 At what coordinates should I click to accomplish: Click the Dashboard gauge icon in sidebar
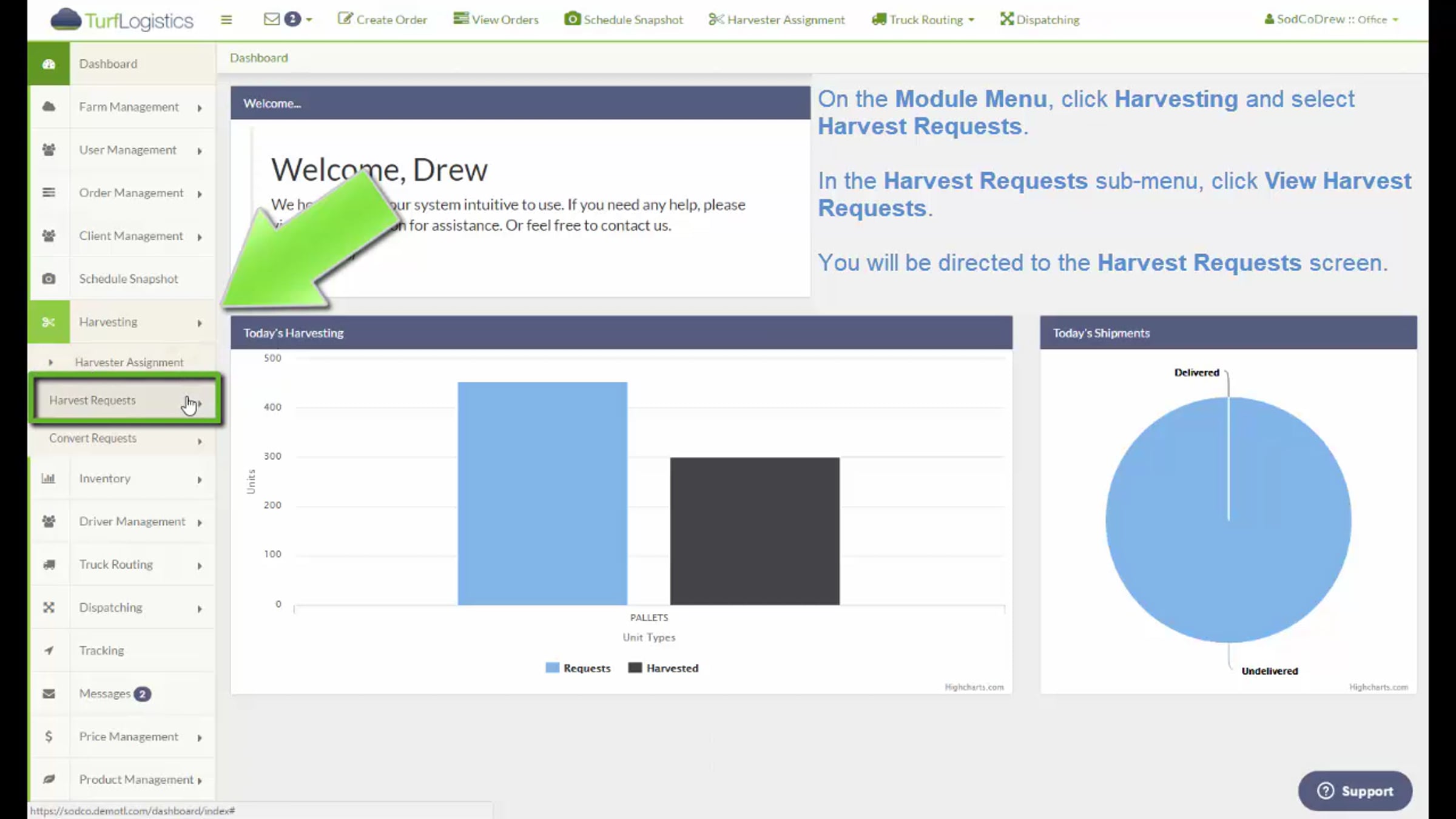tap(49, 64)
